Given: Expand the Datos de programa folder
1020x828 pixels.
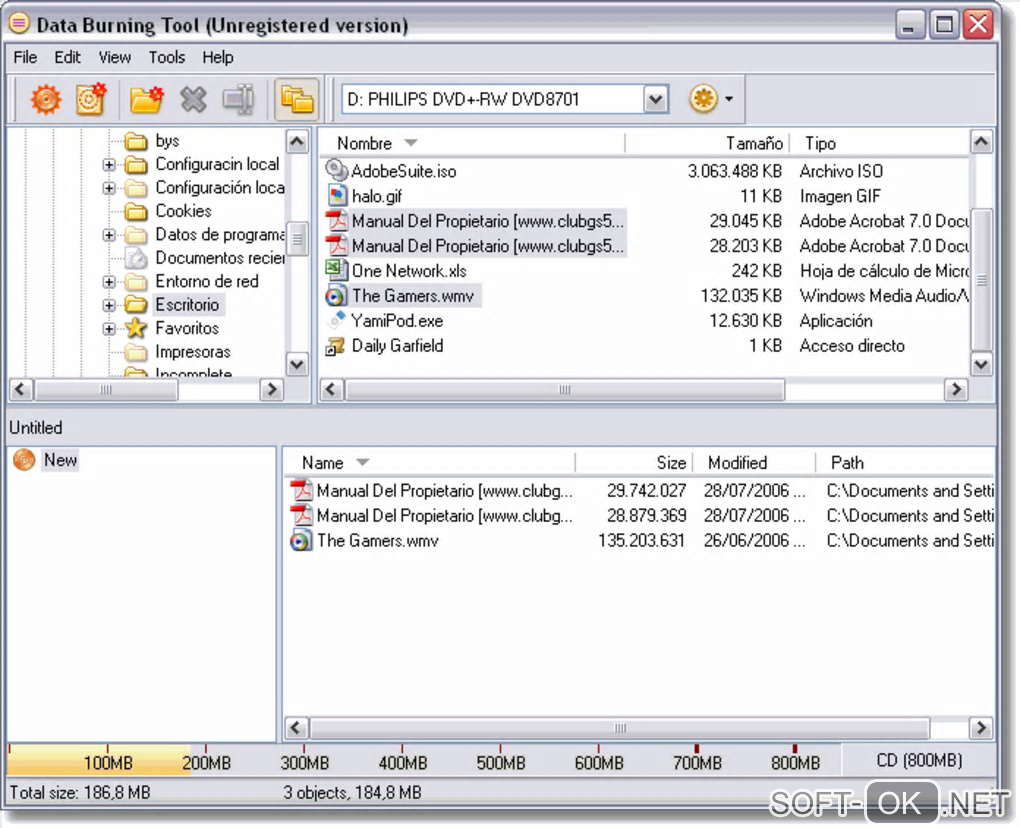Looking at the screenshot, I should pos(109,235).
